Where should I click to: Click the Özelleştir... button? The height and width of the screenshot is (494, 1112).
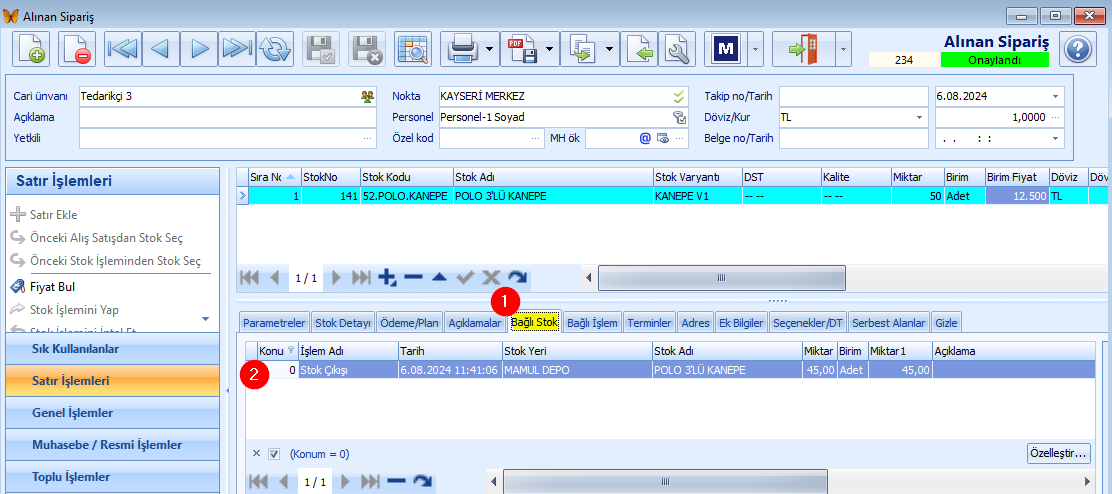click(x=1059, y=452)
